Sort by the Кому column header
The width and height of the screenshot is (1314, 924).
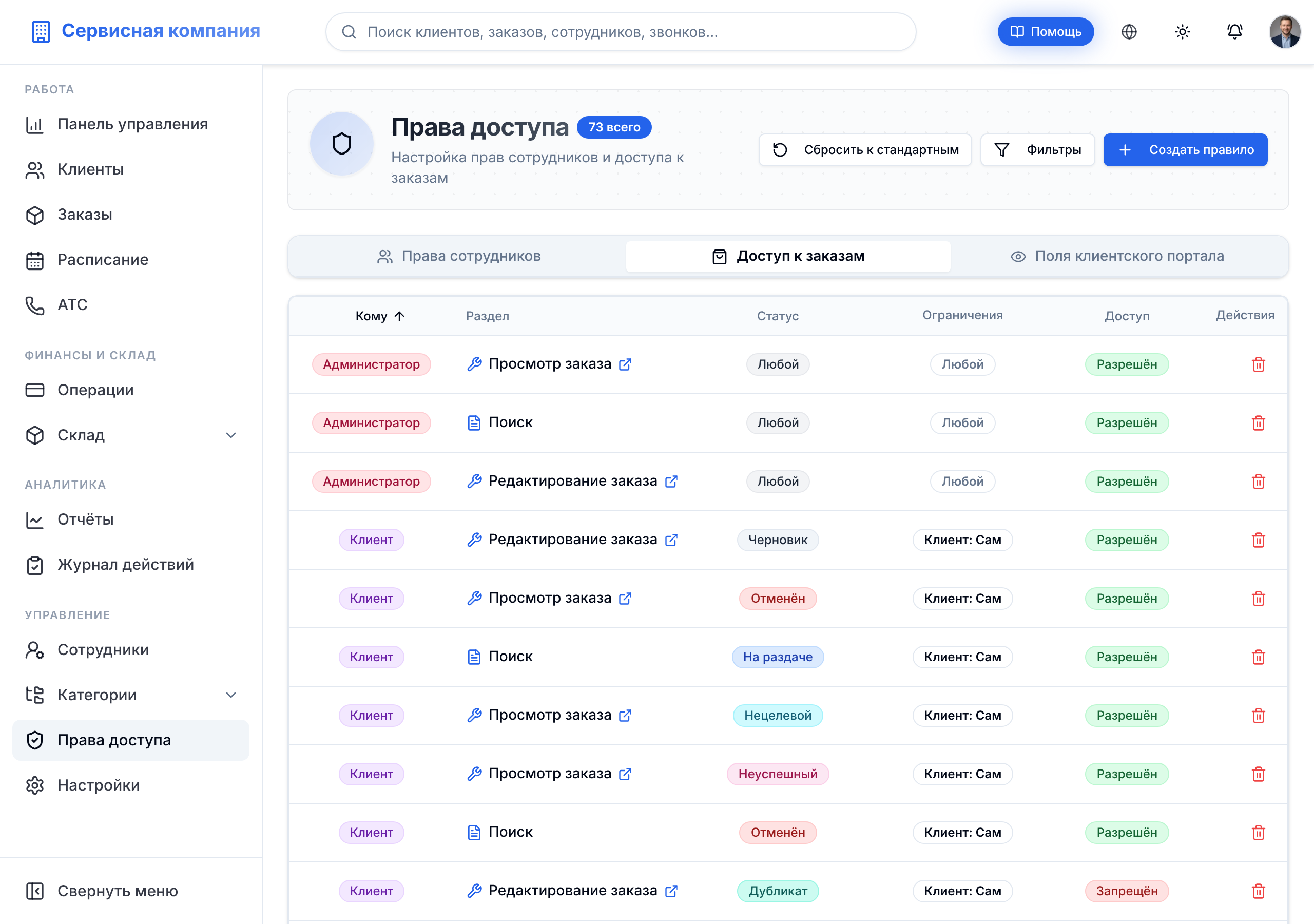pyautogui.click(x=379, y=316)
